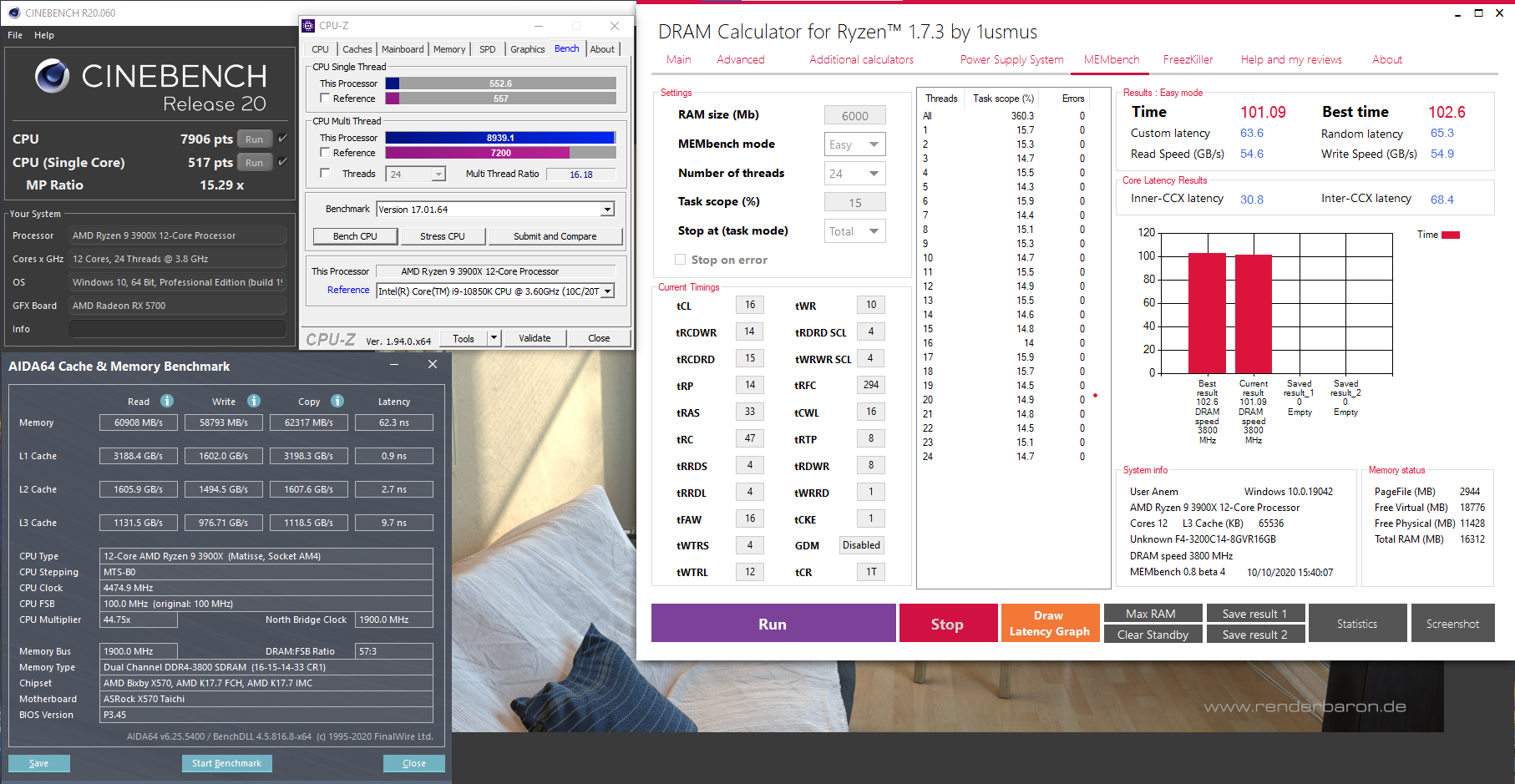
Task: Click the DRAM Calculator Screenshot button
Action: [x=1453, y=624]
